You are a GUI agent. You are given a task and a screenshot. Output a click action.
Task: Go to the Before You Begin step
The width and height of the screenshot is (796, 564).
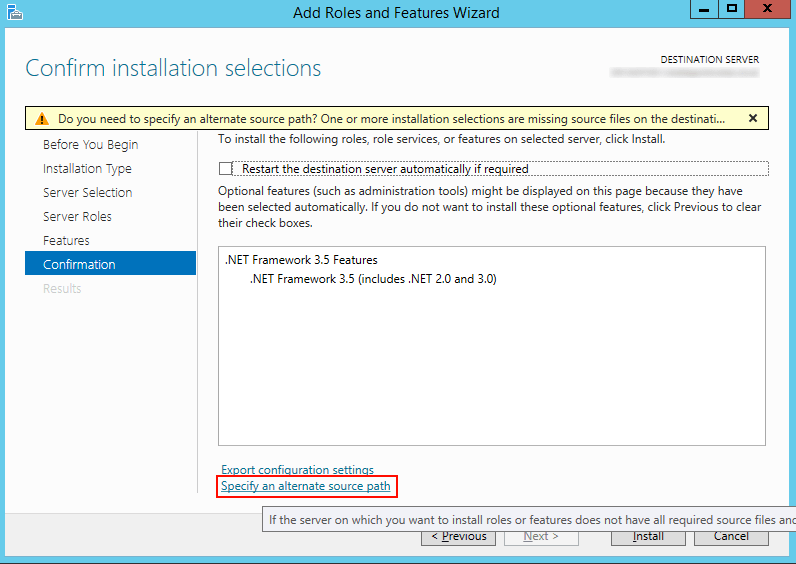(x=90, y=145)
